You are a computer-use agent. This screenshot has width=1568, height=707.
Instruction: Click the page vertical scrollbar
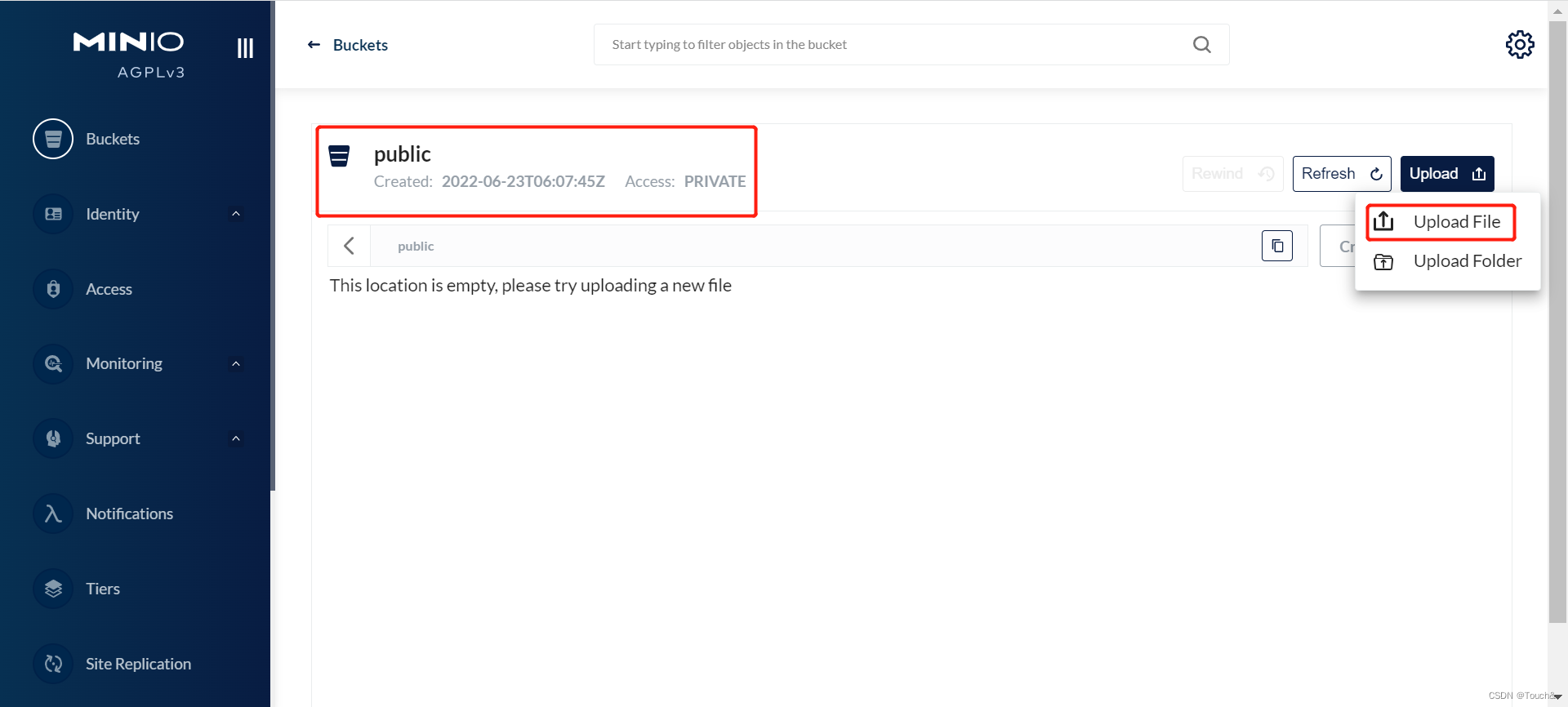coord(1557,327)
